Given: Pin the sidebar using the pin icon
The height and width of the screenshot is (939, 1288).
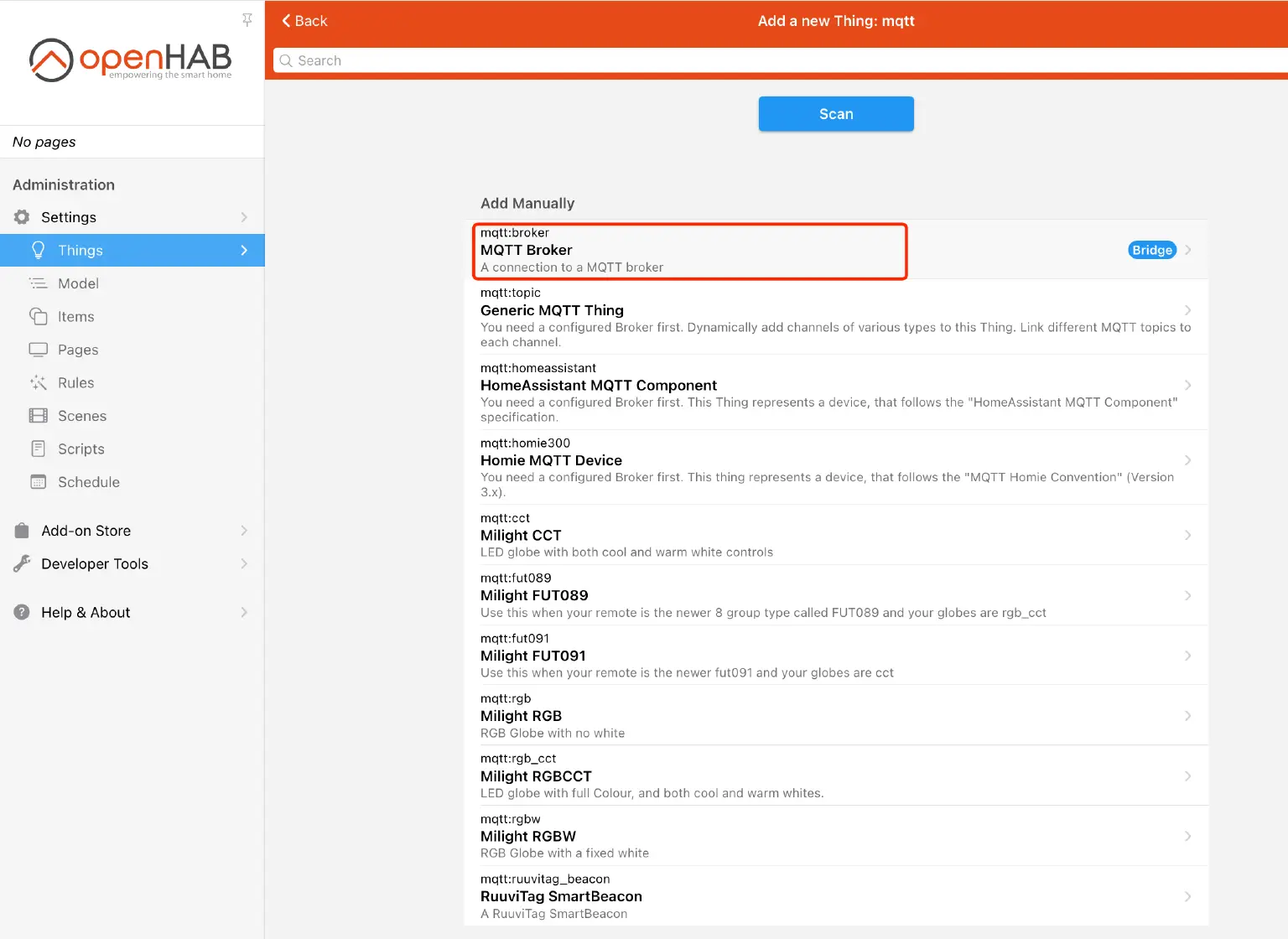Looking at the screenshot, I should pos(247,19).
